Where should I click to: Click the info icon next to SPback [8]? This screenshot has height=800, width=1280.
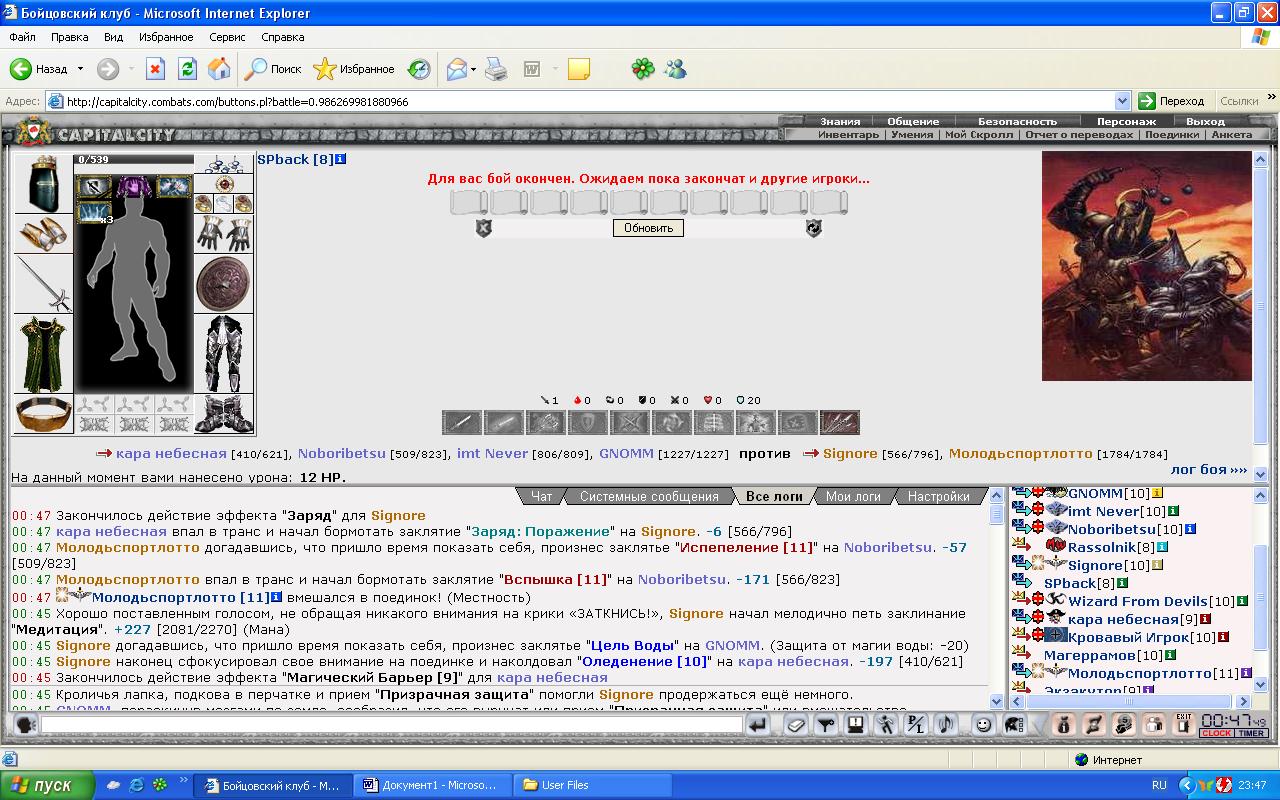[341, 159]
